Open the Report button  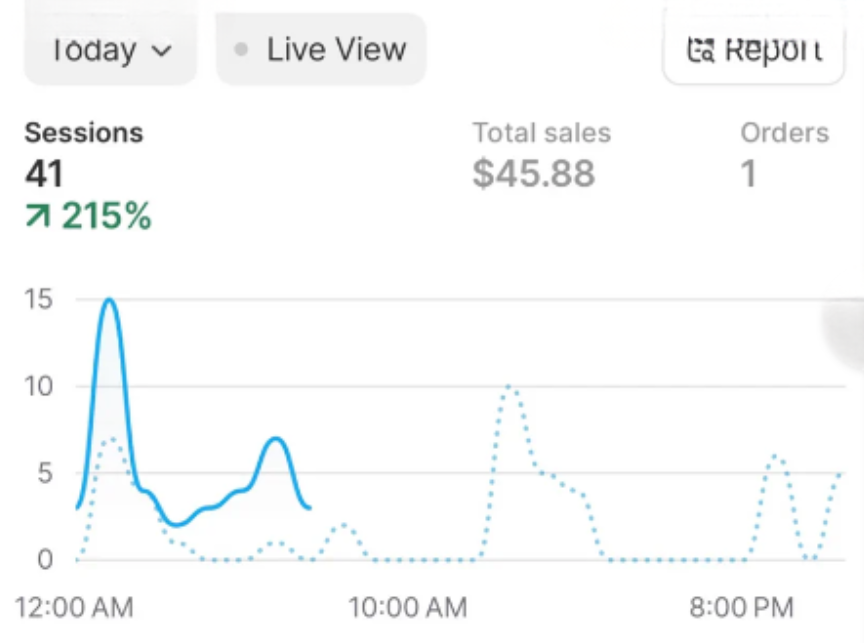click(x=753, y=49)
